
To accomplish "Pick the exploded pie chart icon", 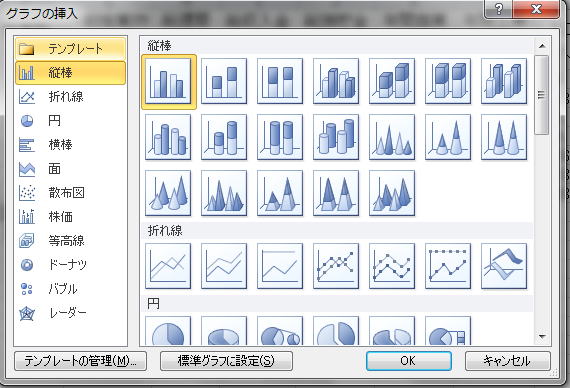I will [336, 331].
